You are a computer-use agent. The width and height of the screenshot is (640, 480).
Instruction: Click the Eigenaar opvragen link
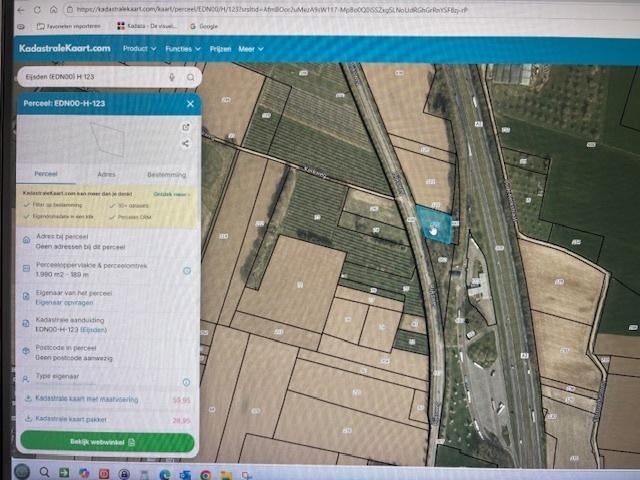tap(64, 302)
